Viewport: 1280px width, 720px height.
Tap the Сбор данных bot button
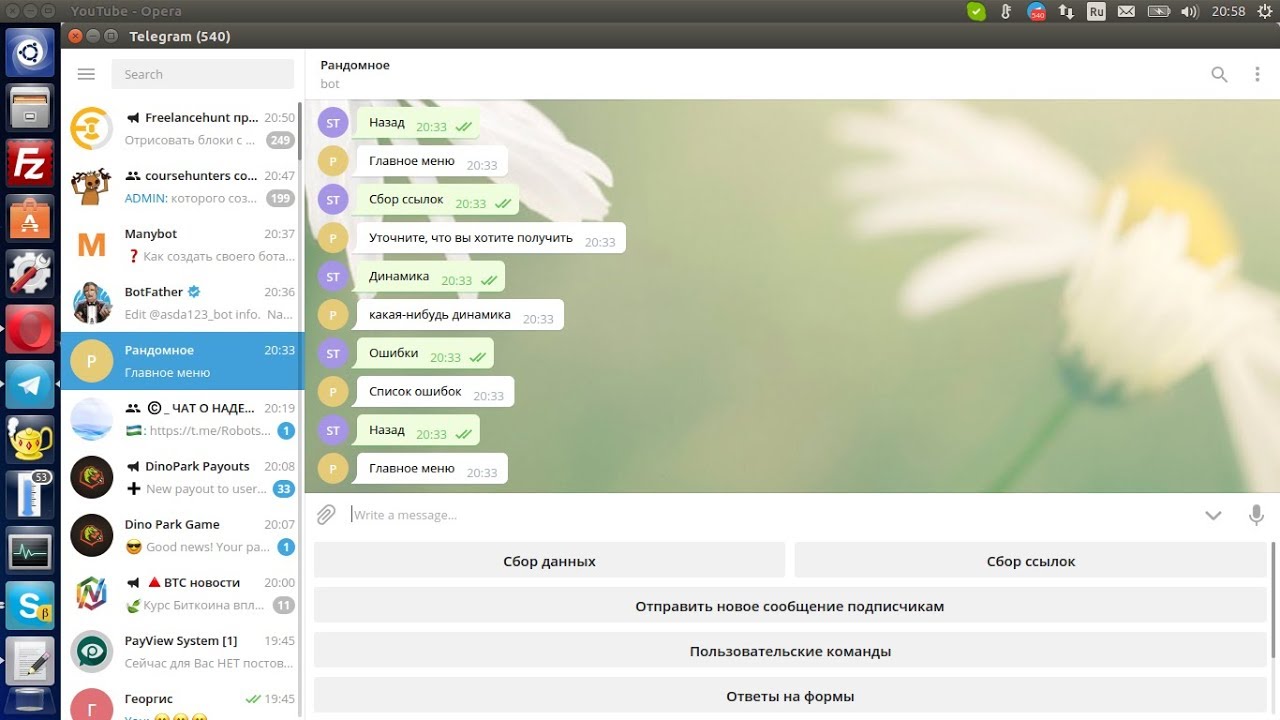tap(549, 561)
